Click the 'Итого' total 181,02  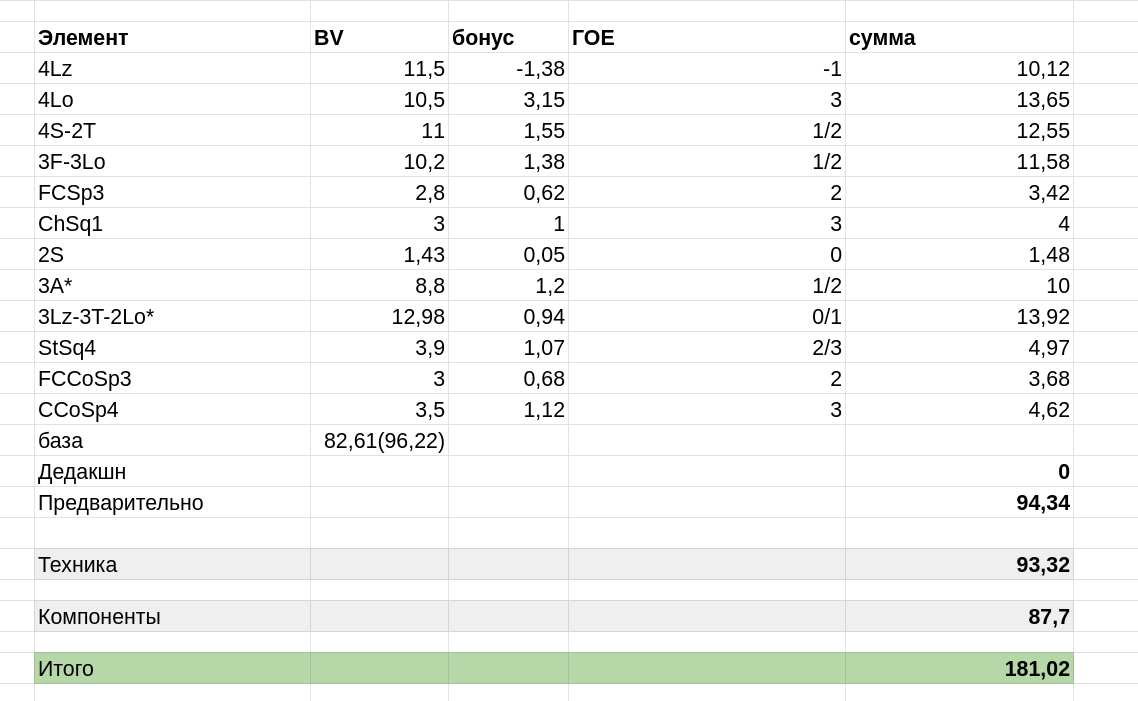click(959, 668)
